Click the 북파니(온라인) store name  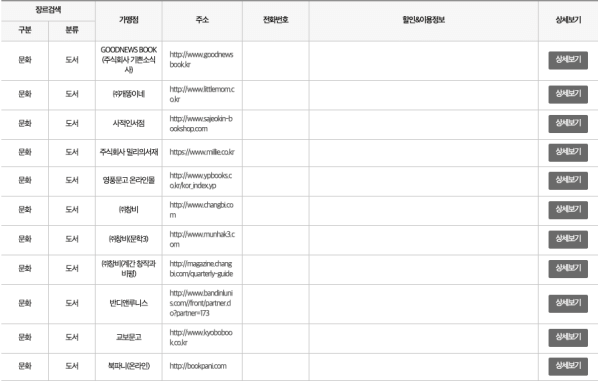129,366
